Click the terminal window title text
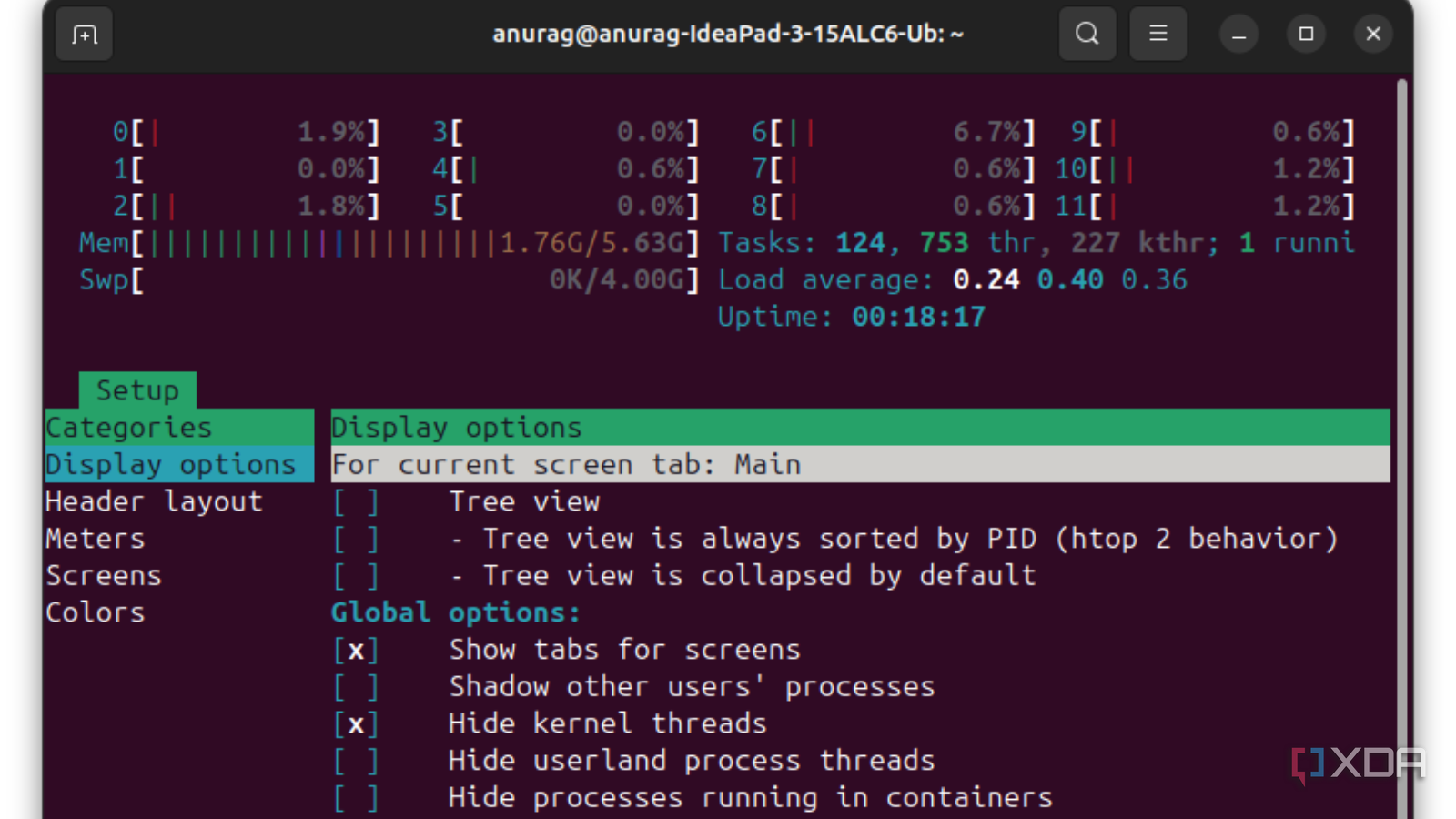Image resolution: width=1456 pixels, height=819 pixels. (728, 35)
